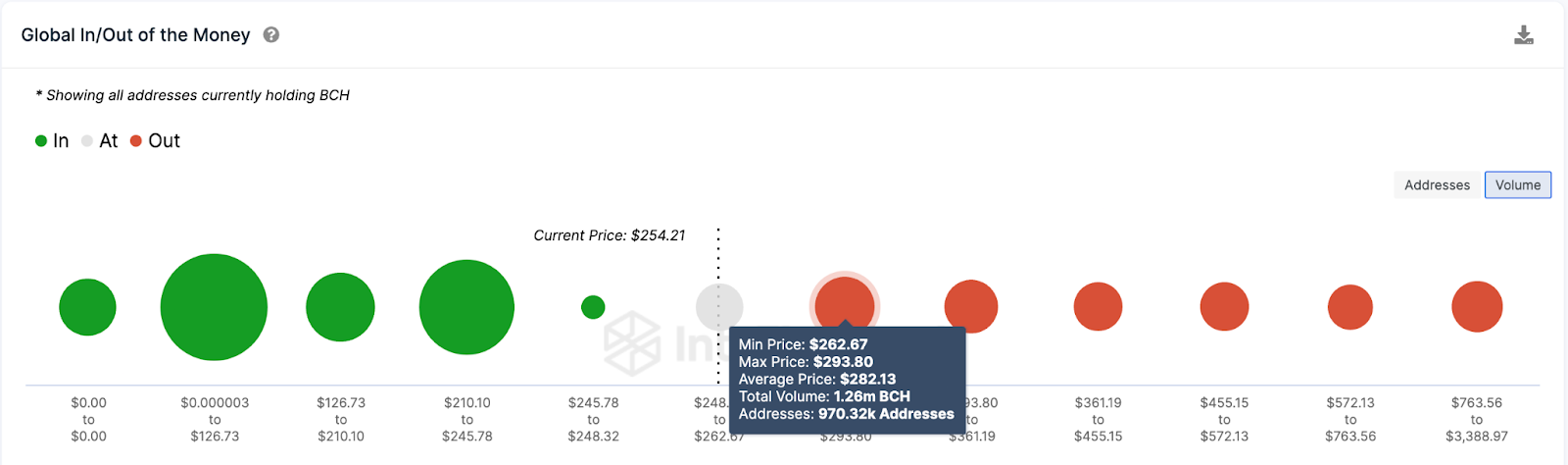
Task: Click the red bubble for $572.13 to $763.56
Action: tap(1350, 307)
